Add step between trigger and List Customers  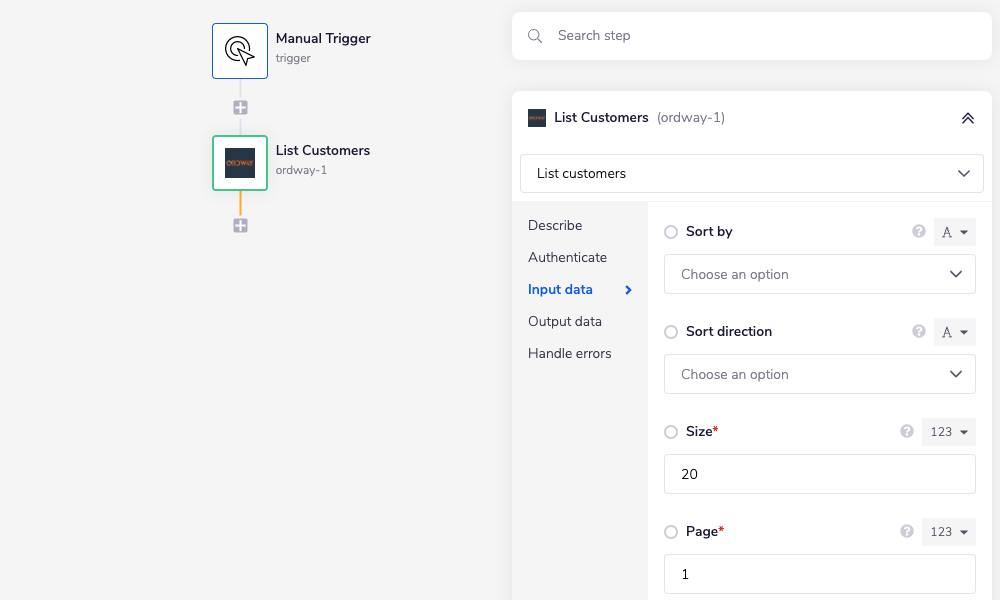click(x=240, y=107)
